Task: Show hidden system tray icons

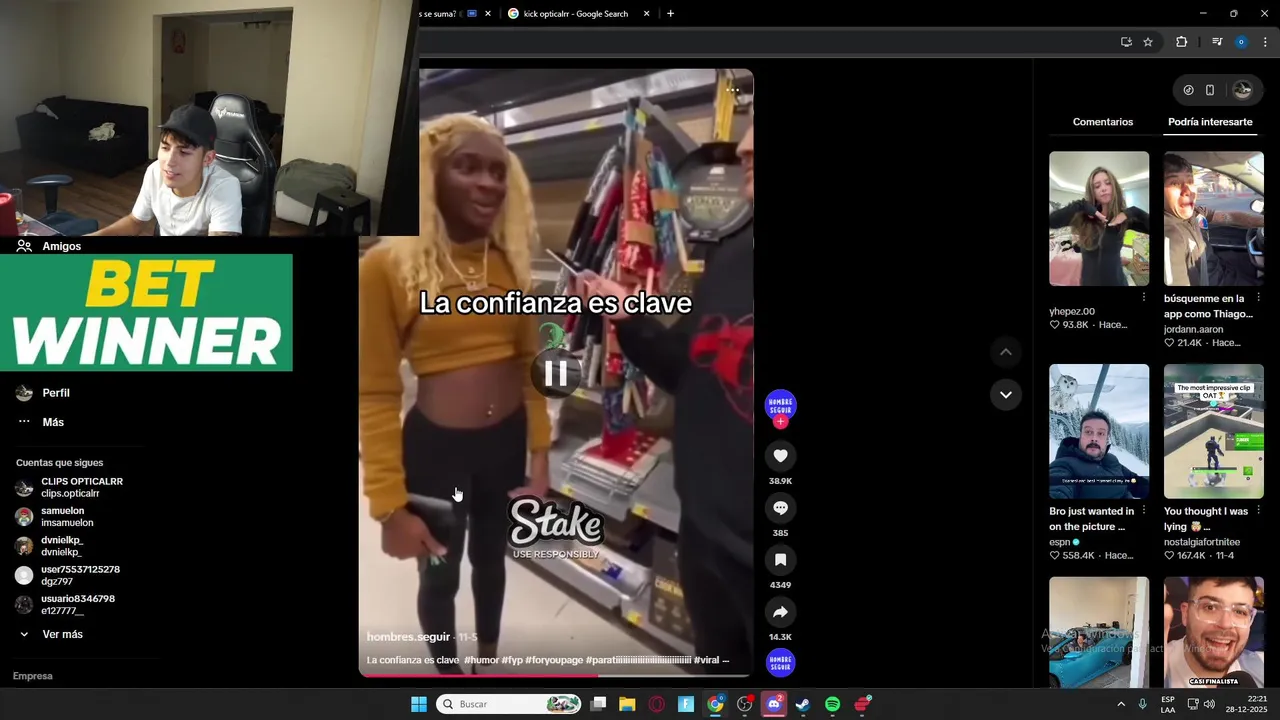Action: [1121, 704]
